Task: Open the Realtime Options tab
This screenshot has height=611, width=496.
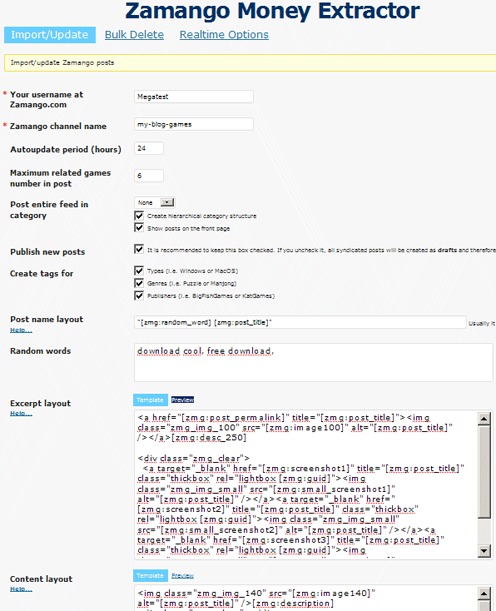Action: coord(224,35)
